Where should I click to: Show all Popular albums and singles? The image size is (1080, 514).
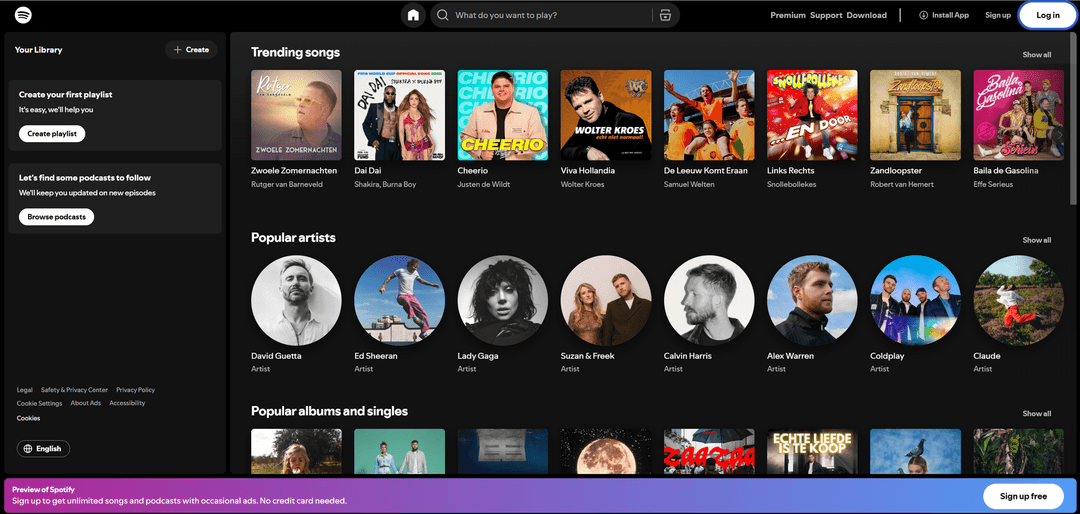(x=1037, y=414)
